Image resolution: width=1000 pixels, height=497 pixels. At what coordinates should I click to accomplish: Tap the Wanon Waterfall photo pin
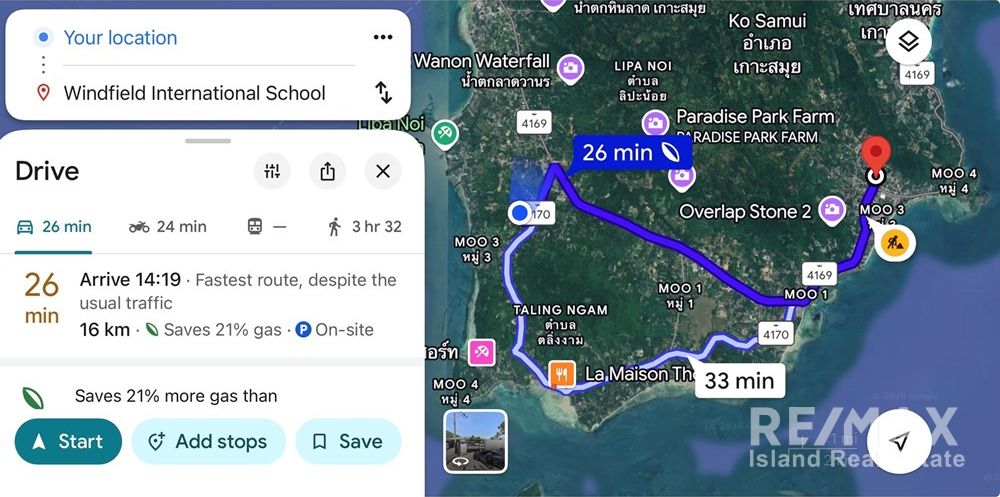[570, 67]
